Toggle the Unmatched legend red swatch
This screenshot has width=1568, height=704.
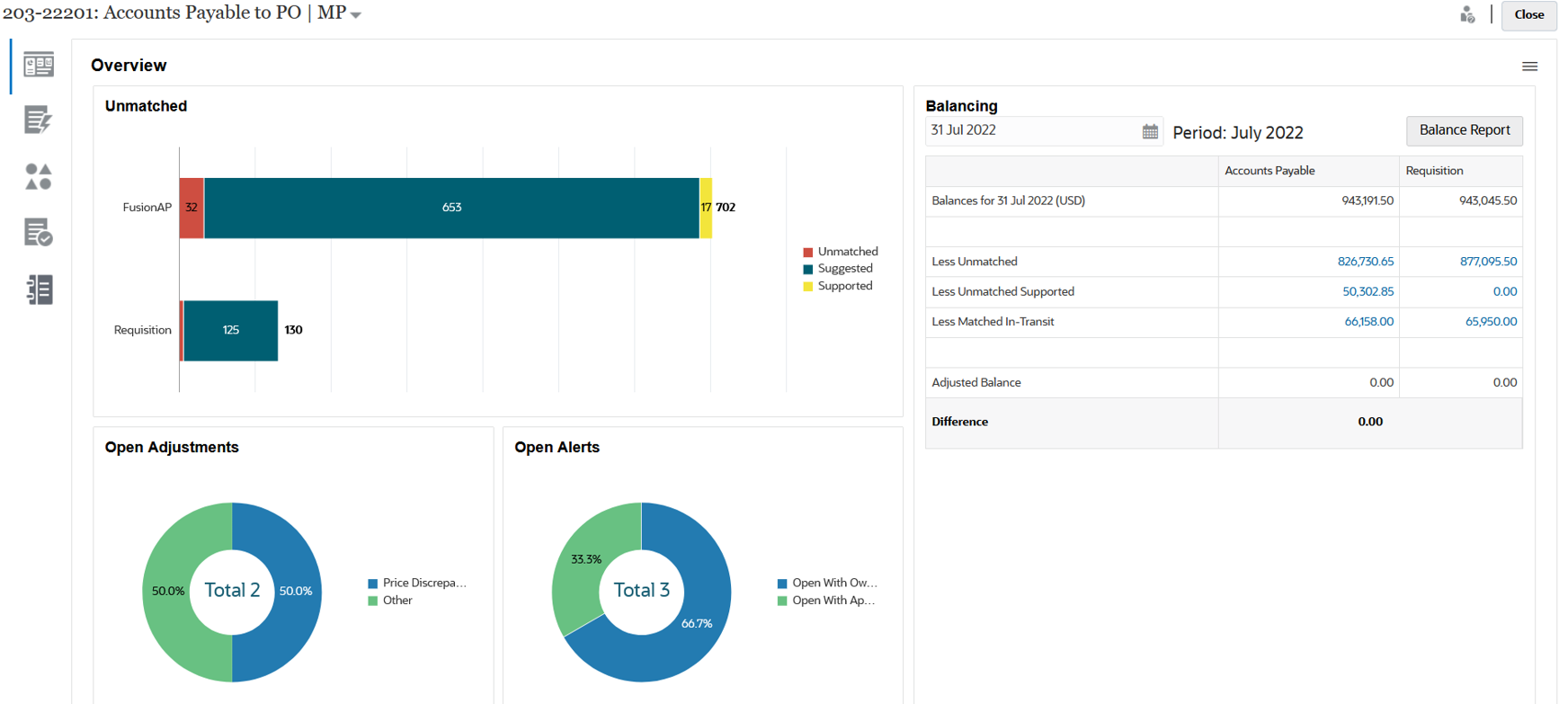pyautogui.click(x=807, y=253)
